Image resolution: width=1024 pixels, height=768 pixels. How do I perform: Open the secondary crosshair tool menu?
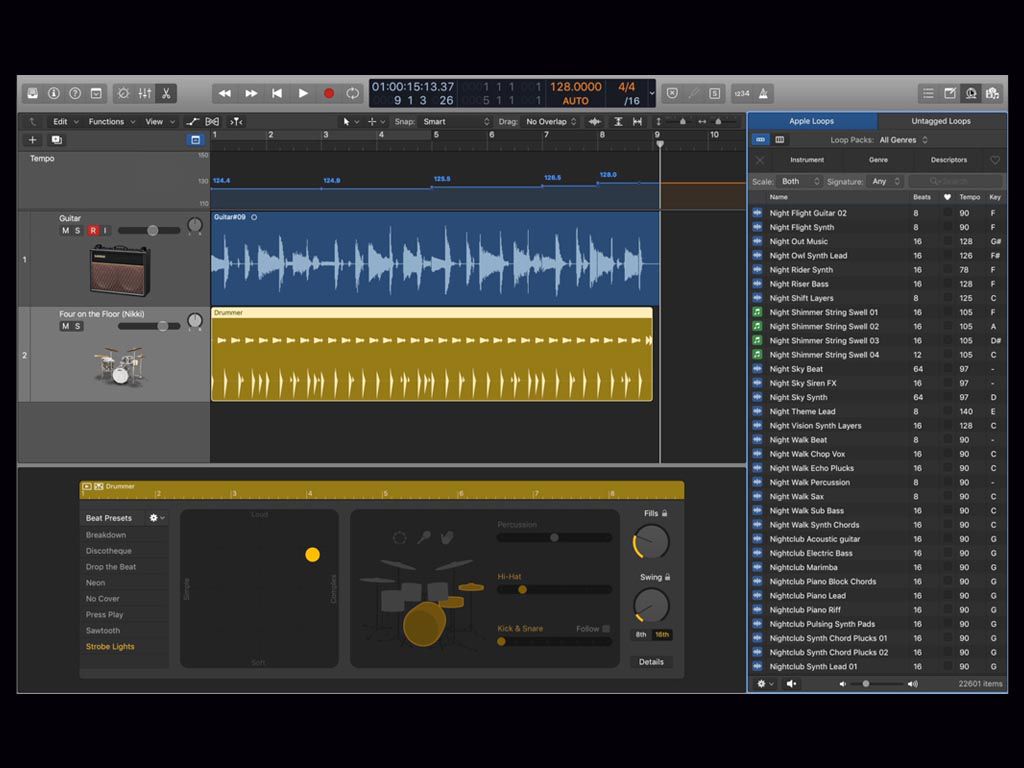point(376,121)
